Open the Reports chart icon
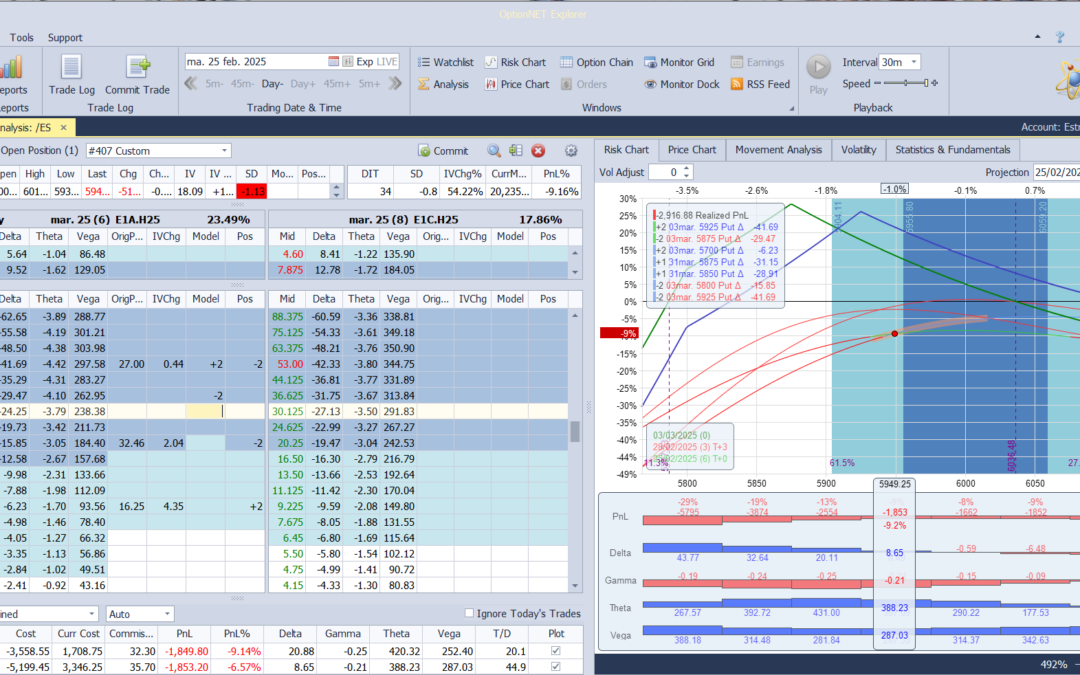The image size is (1080, 675). click(x=12, y=68)
